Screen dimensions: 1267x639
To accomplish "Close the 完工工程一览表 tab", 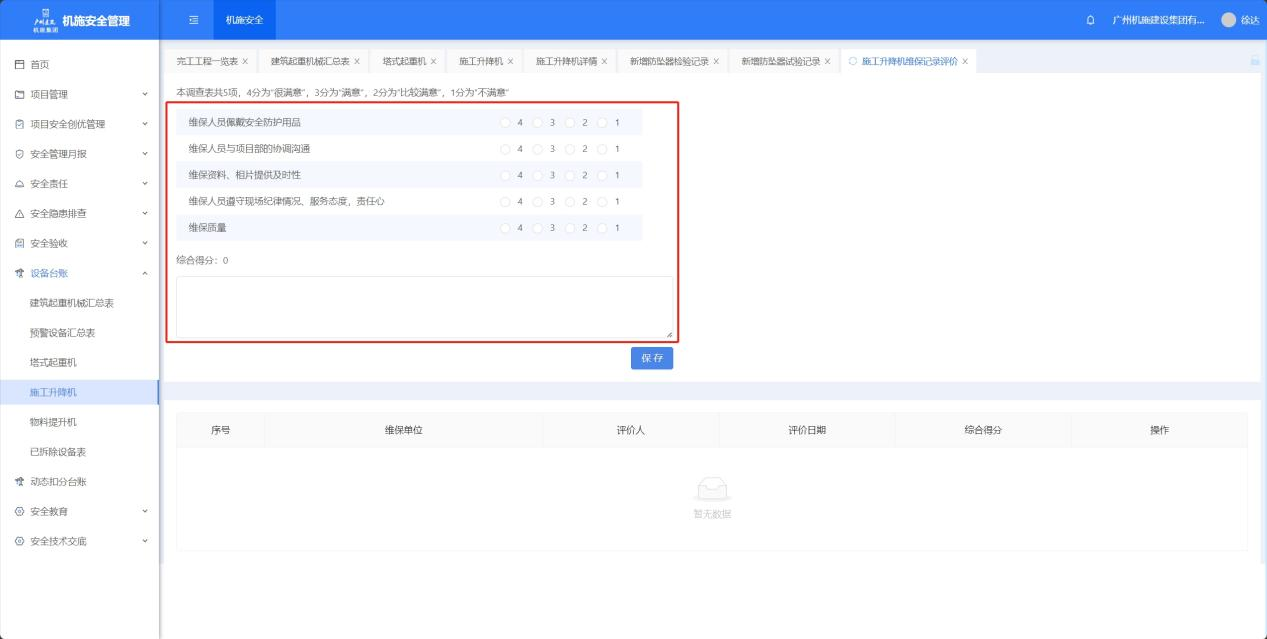I will tap(245, 62).
